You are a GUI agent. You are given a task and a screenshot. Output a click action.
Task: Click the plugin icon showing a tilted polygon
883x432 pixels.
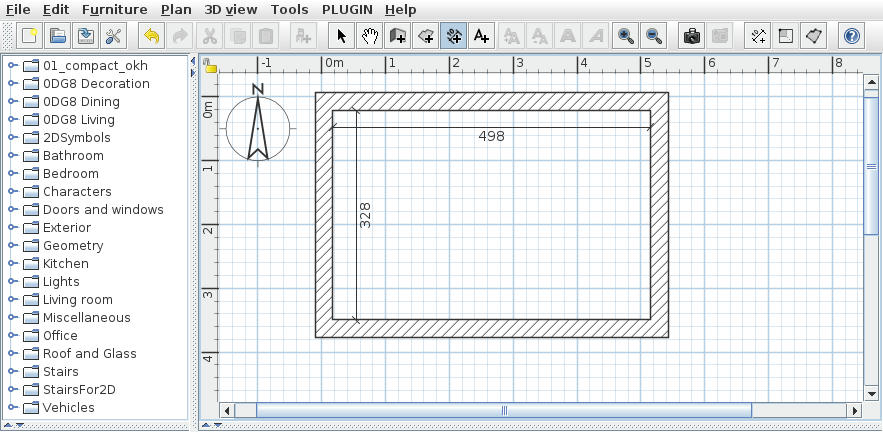click(813, 37)
